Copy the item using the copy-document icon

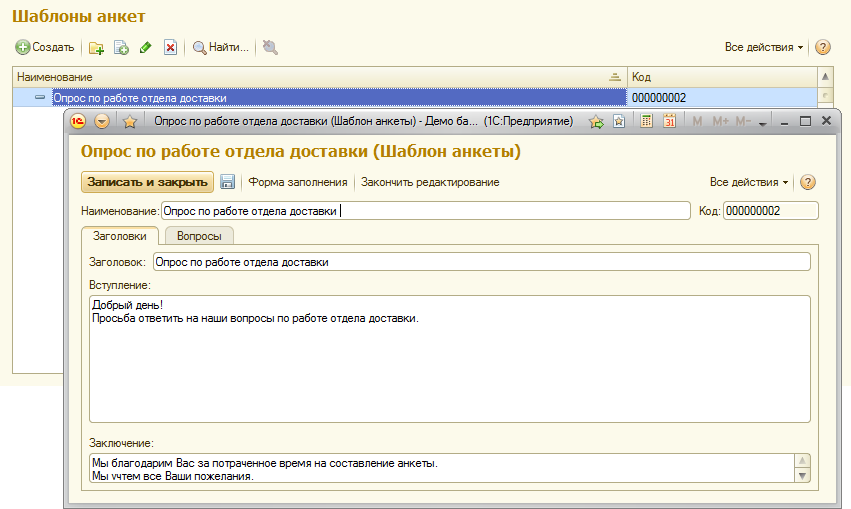pos(121,47)
